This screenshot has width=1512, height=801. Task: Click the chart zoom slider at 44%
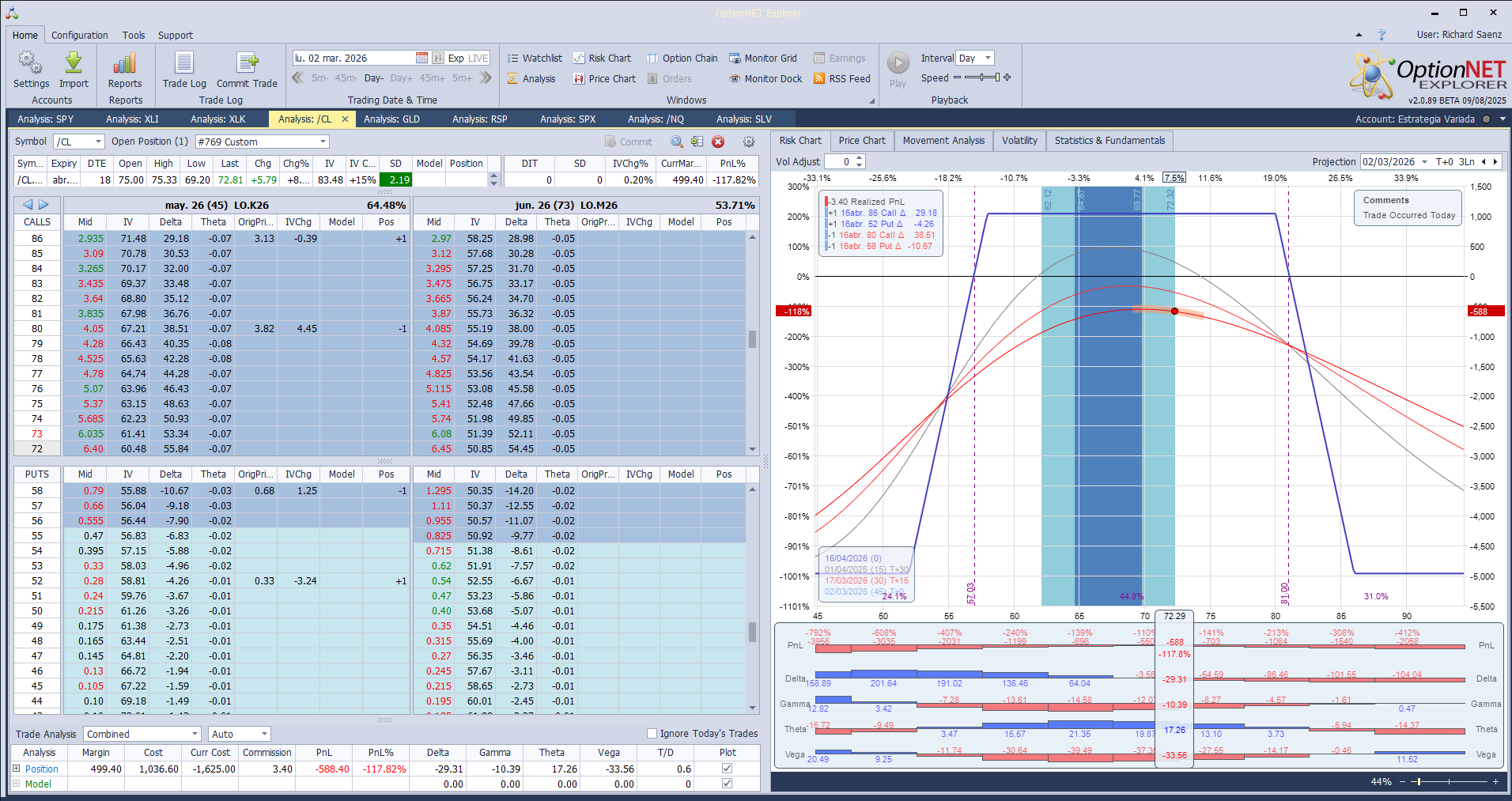1448,781
